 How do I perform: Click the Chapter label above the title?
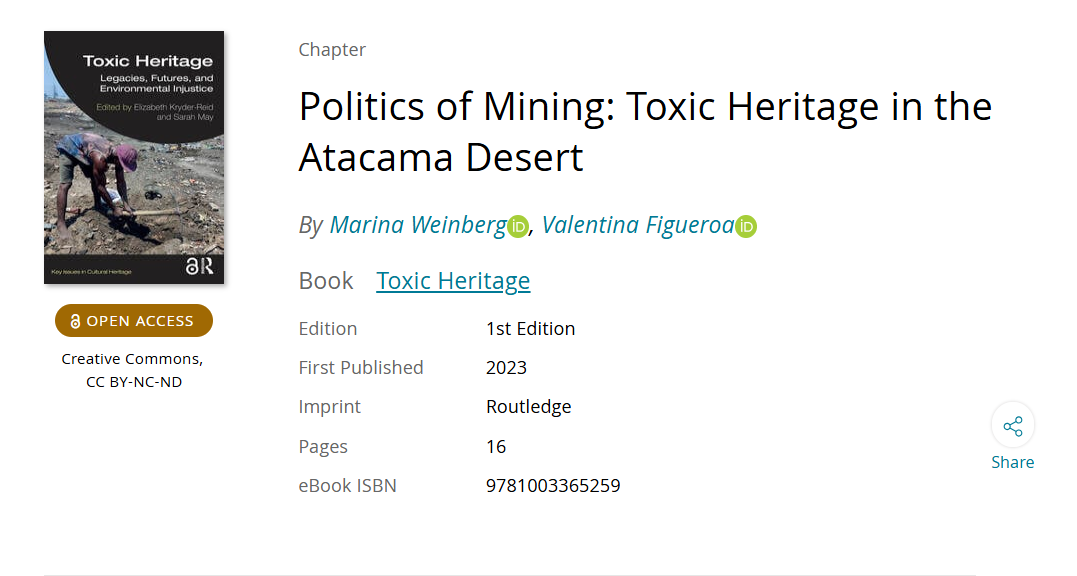pyautogui.click(x=332, y=50)
